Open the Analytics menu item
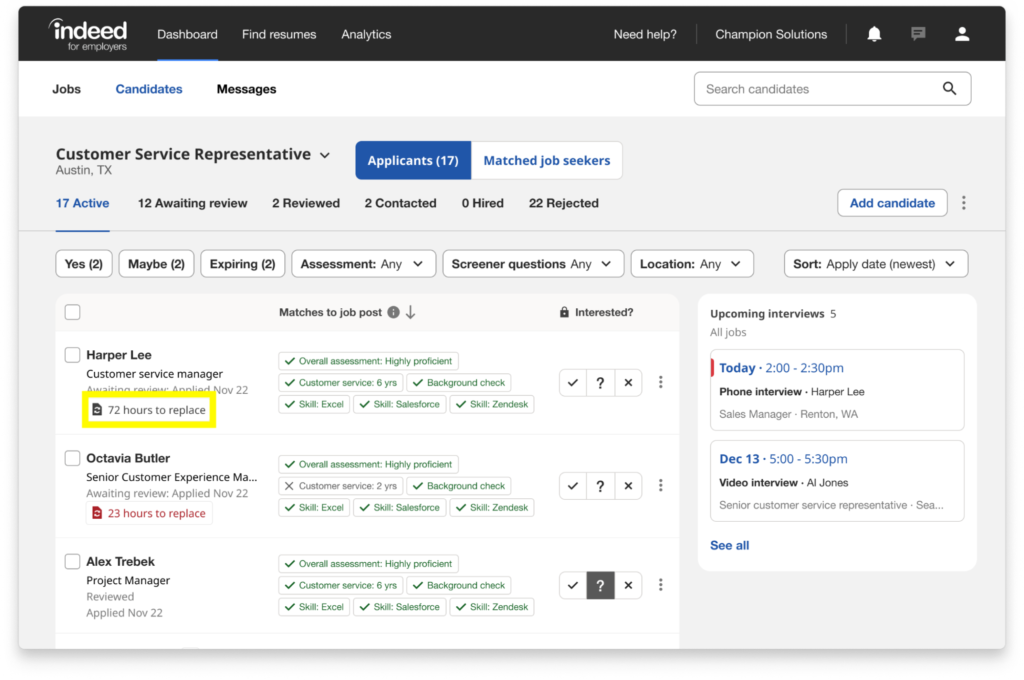 click(x=366, y=33)
